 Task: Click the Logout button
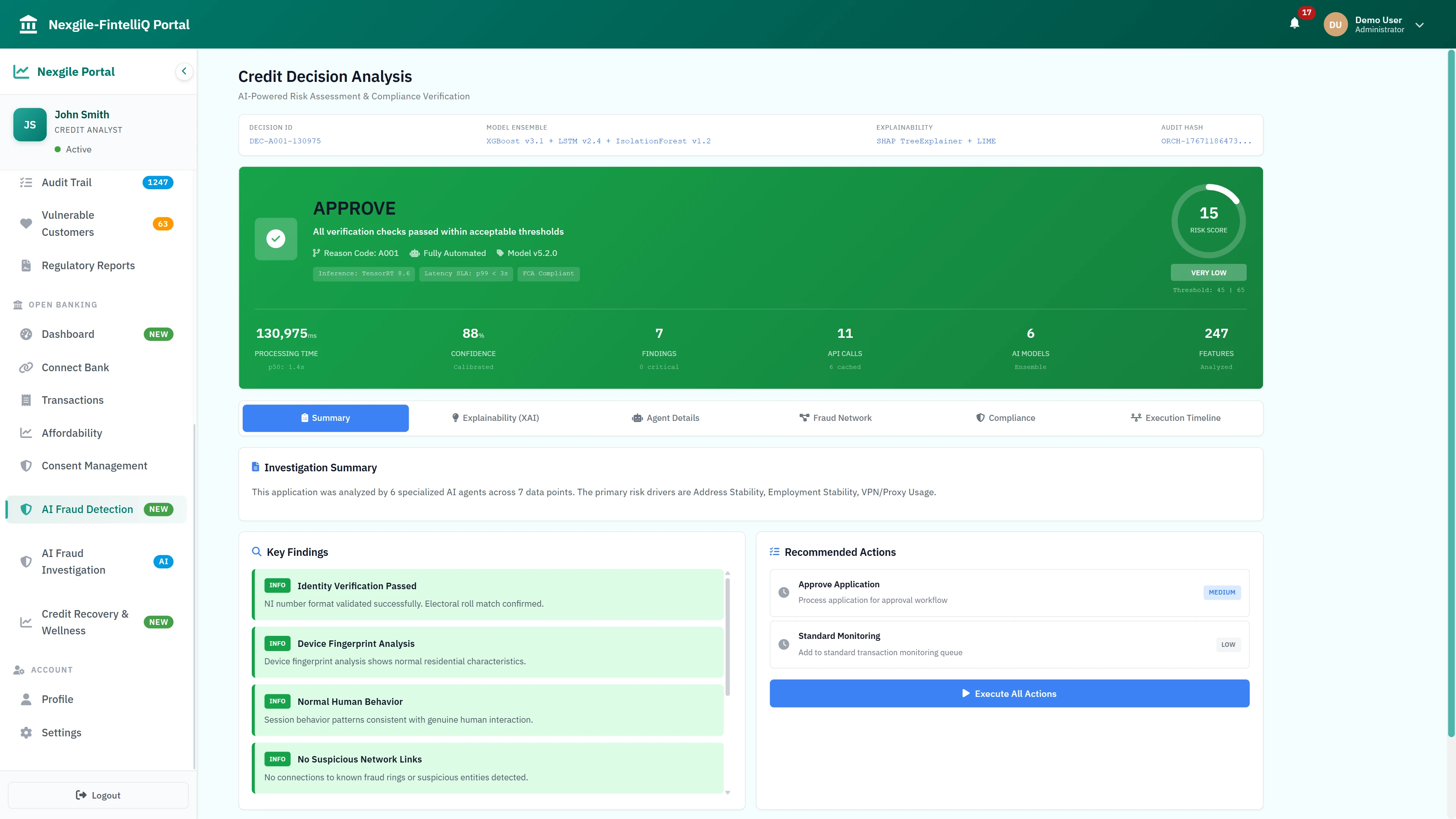[x=98, y=795]
